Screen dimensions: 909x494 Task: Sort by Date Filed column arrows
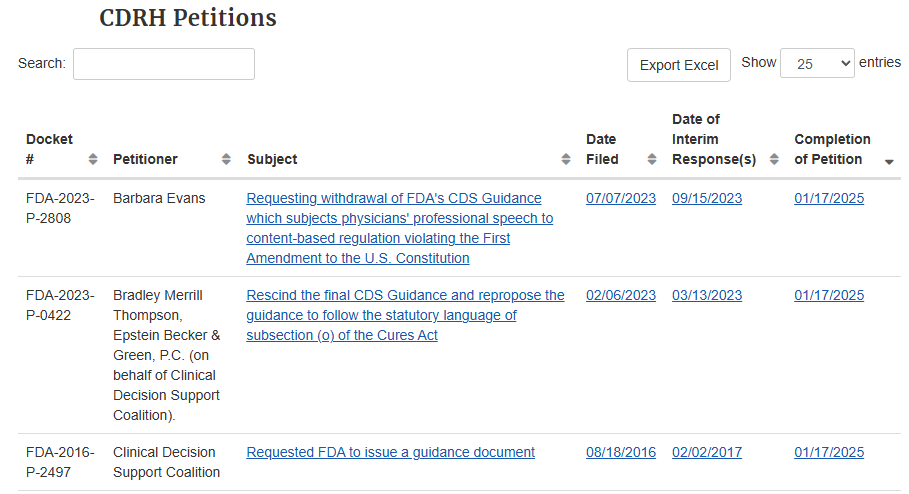[x=652, y=159]
